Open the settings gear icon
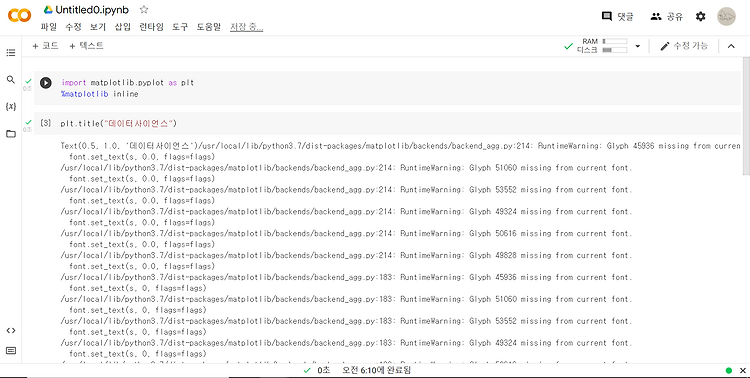 pyautogui.click(x=701, y=17)
